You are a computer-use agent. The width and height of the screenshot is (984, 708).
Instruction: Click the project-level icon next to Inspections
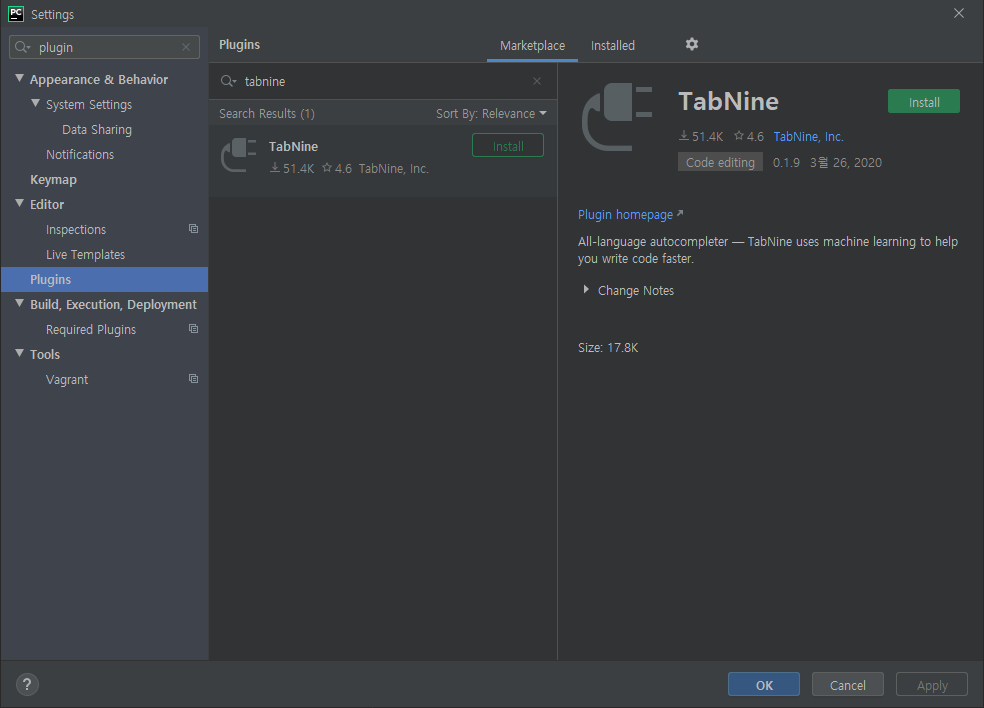coord(193,228)
